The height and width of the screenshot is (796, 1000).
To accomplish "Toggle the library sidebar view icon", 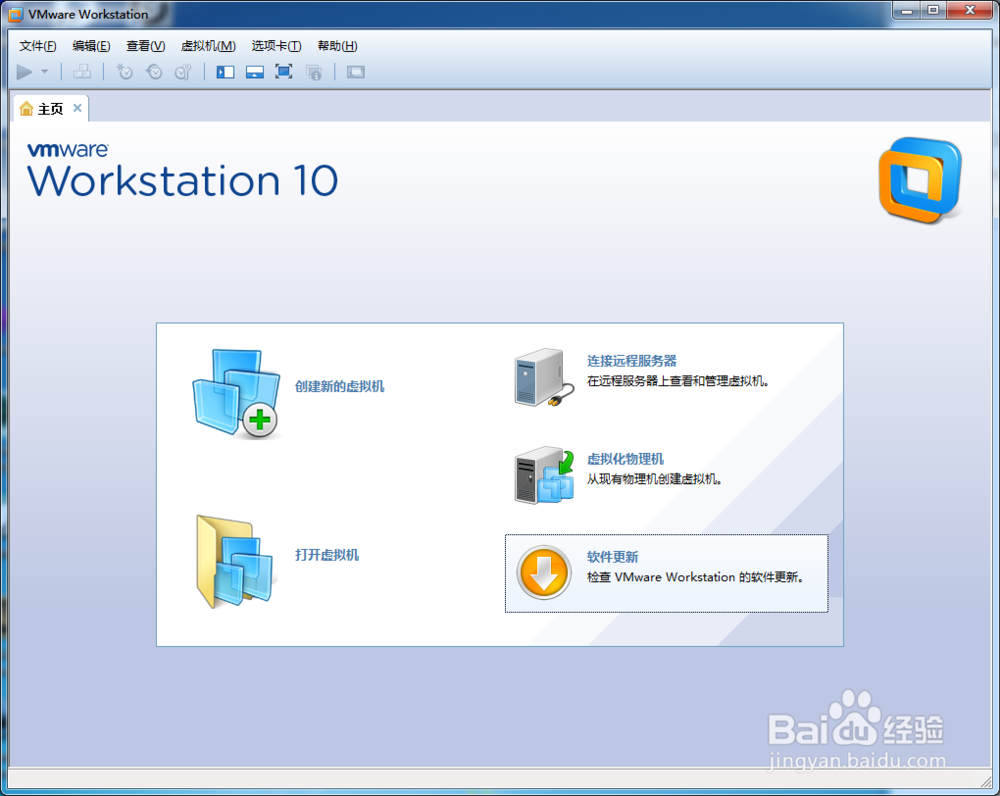I will (225, 72).
